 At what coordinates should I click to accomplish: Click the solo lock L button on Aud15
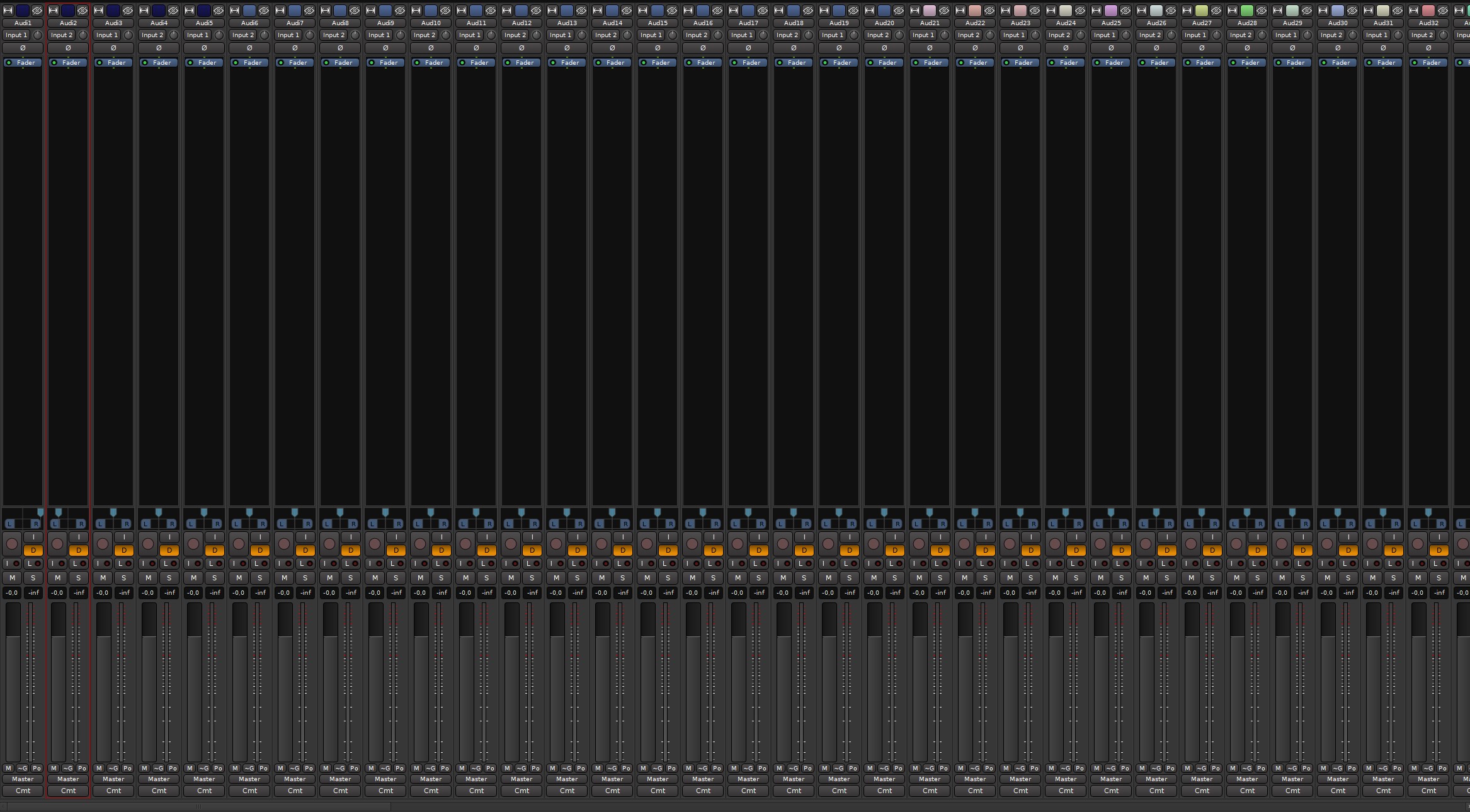pos(668,563)
